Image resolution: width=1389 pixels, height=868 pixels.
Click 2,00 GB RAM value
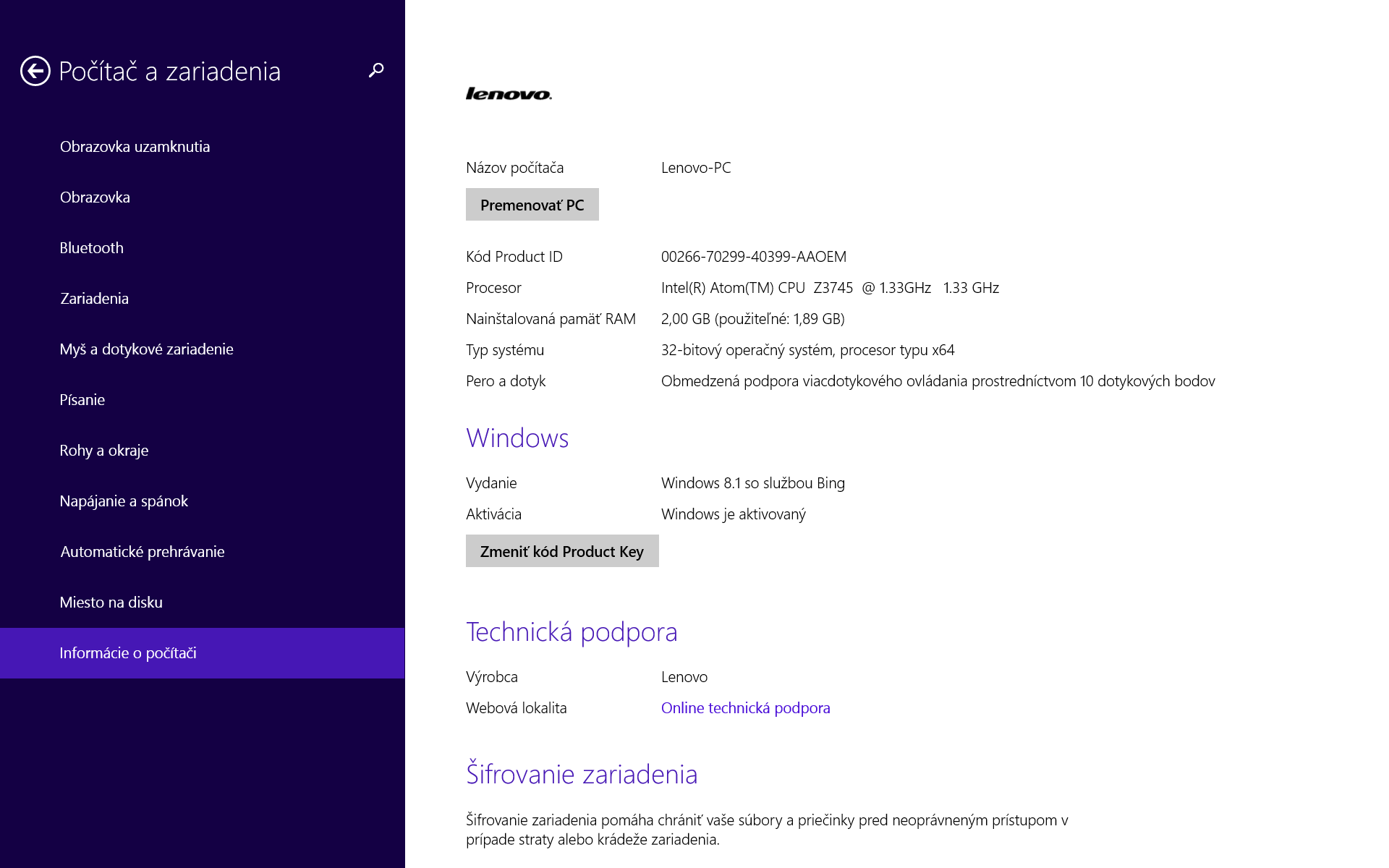pyautogui.click(x=753, y=319)
